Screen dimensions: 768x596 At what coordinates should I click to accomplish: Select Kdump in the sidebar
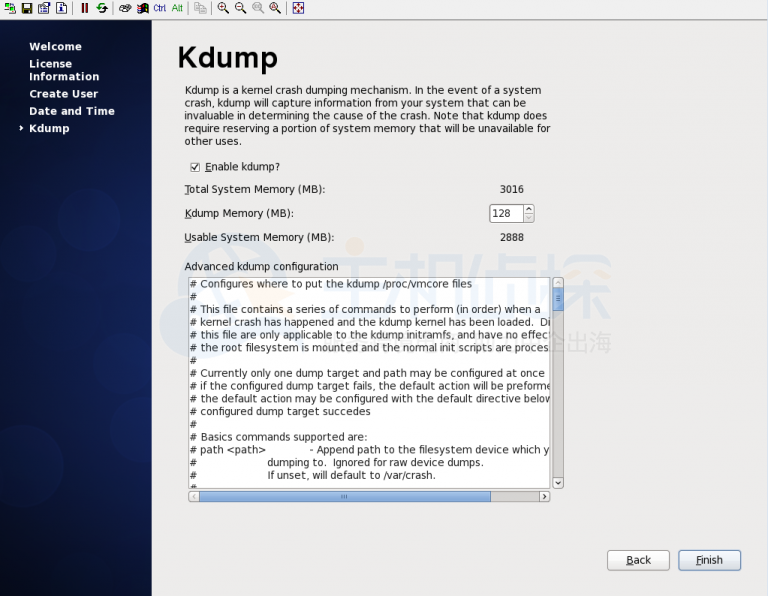49,128
